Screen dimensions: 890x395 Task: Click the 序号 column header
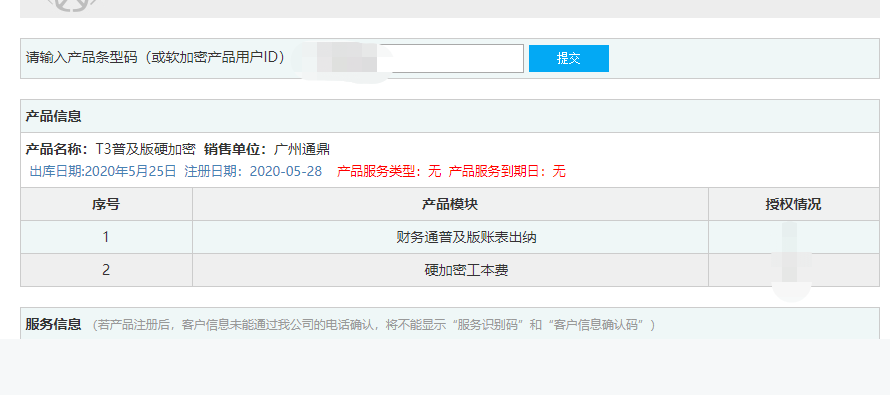(106, 204)
